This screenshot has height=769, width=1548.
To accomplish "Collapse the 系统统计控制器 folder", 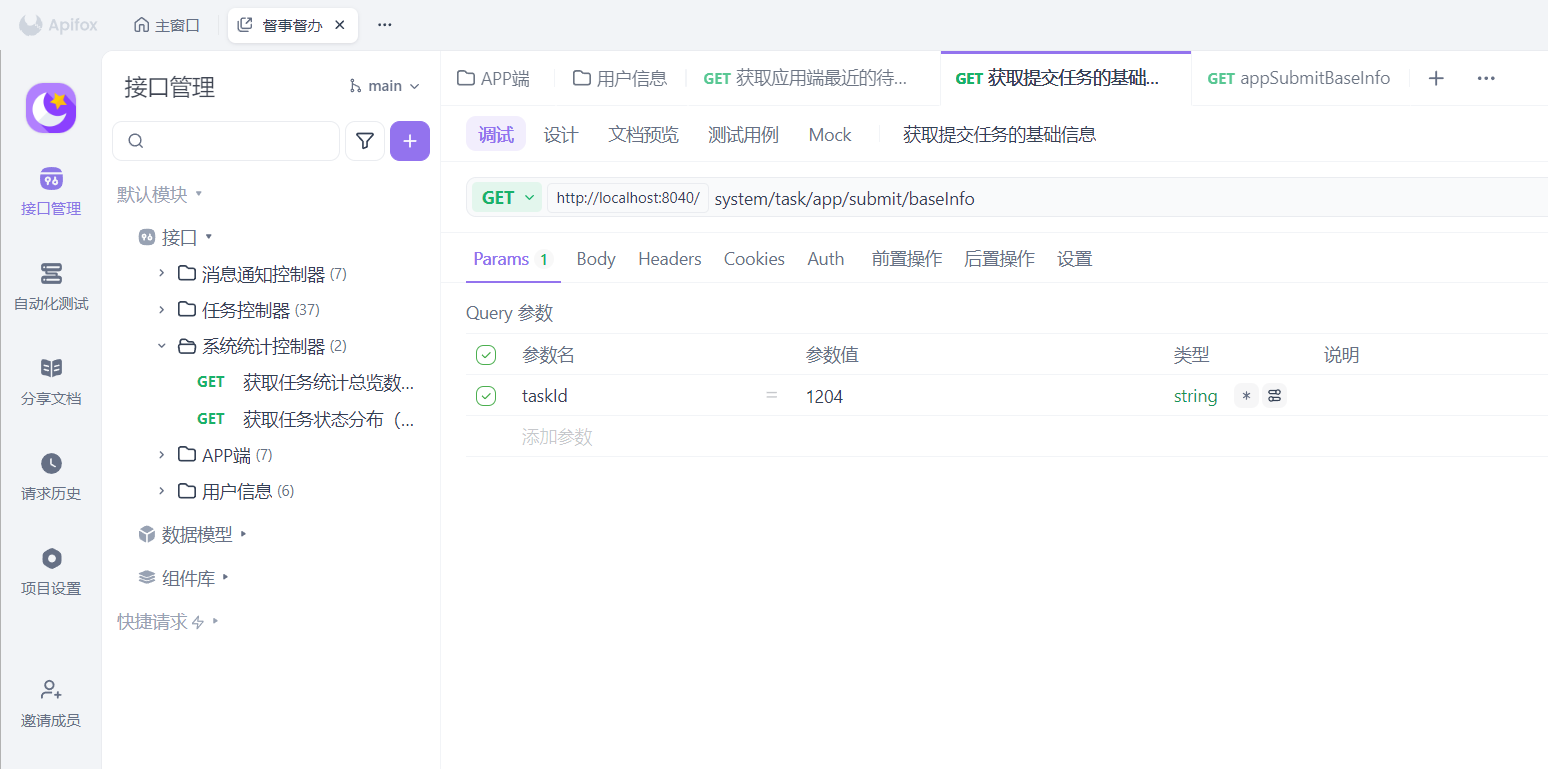I will coord(162,346).
